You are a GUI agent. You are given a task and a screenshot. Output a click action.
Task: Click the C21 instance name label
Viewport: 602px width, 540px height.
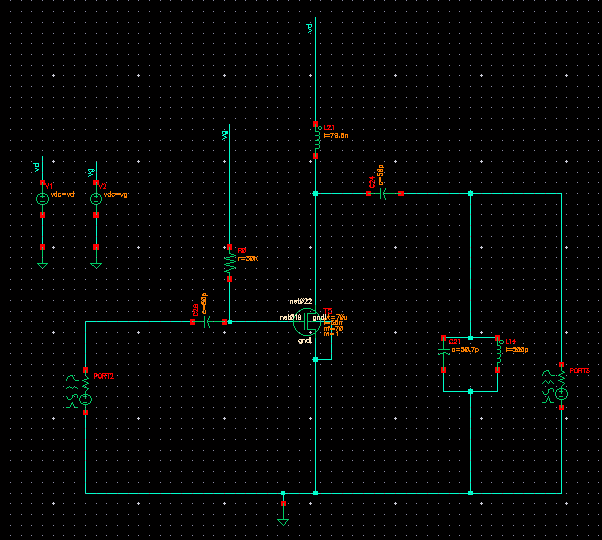[455, 342]
